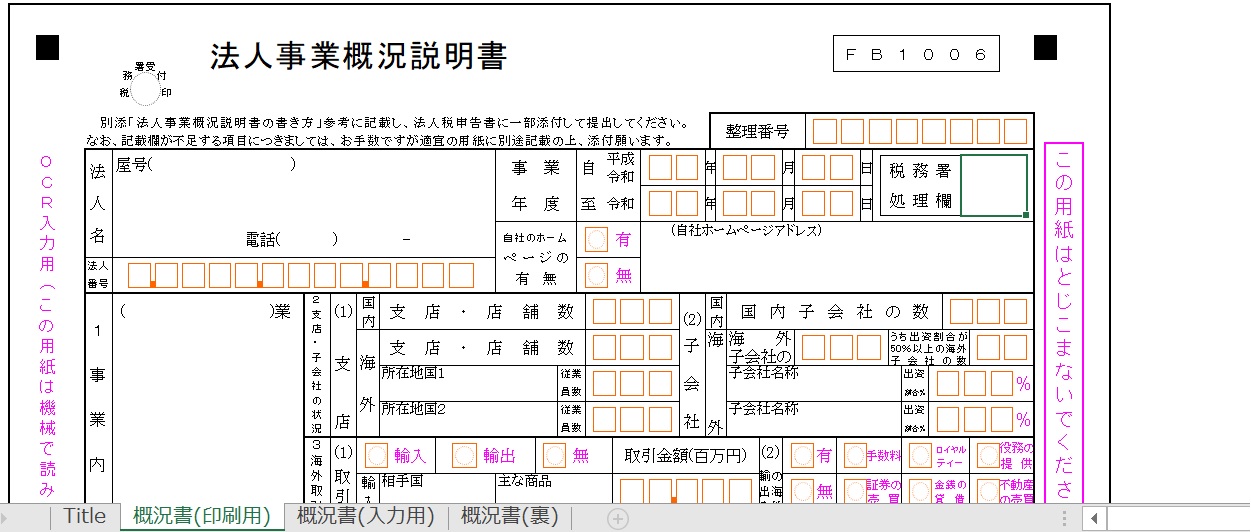
Task: Check the 輸入 (import) circle
Action: click(x=376, y=455)
